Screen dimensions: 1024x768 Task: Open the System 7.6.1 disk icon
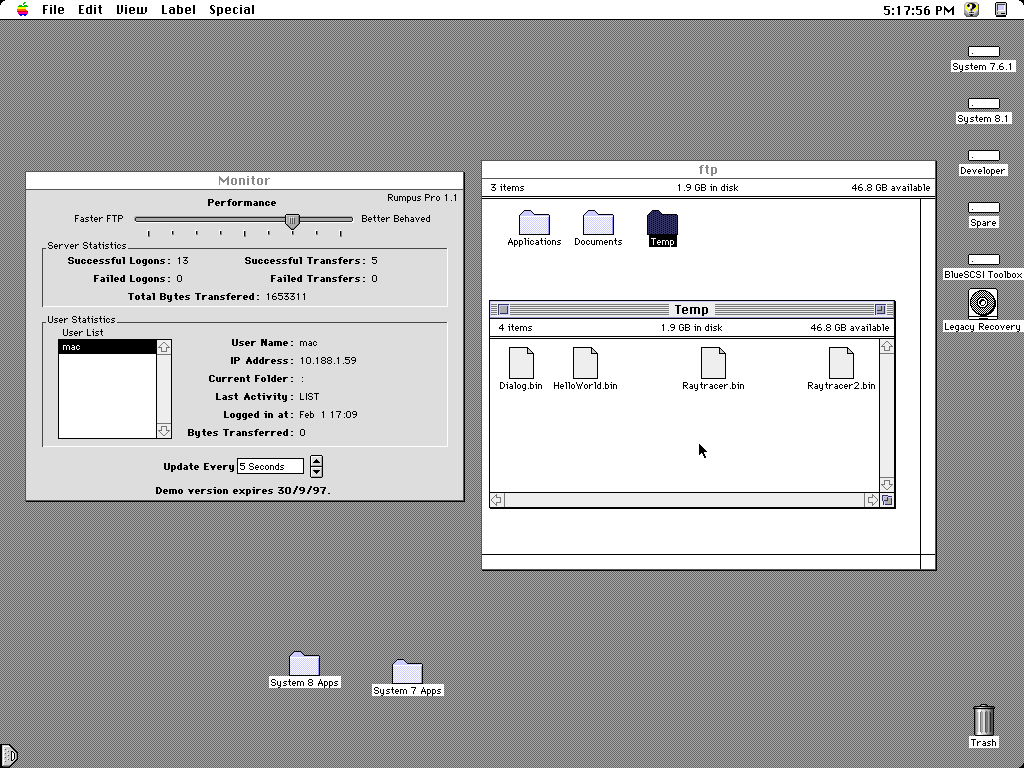tap(983, 51)
